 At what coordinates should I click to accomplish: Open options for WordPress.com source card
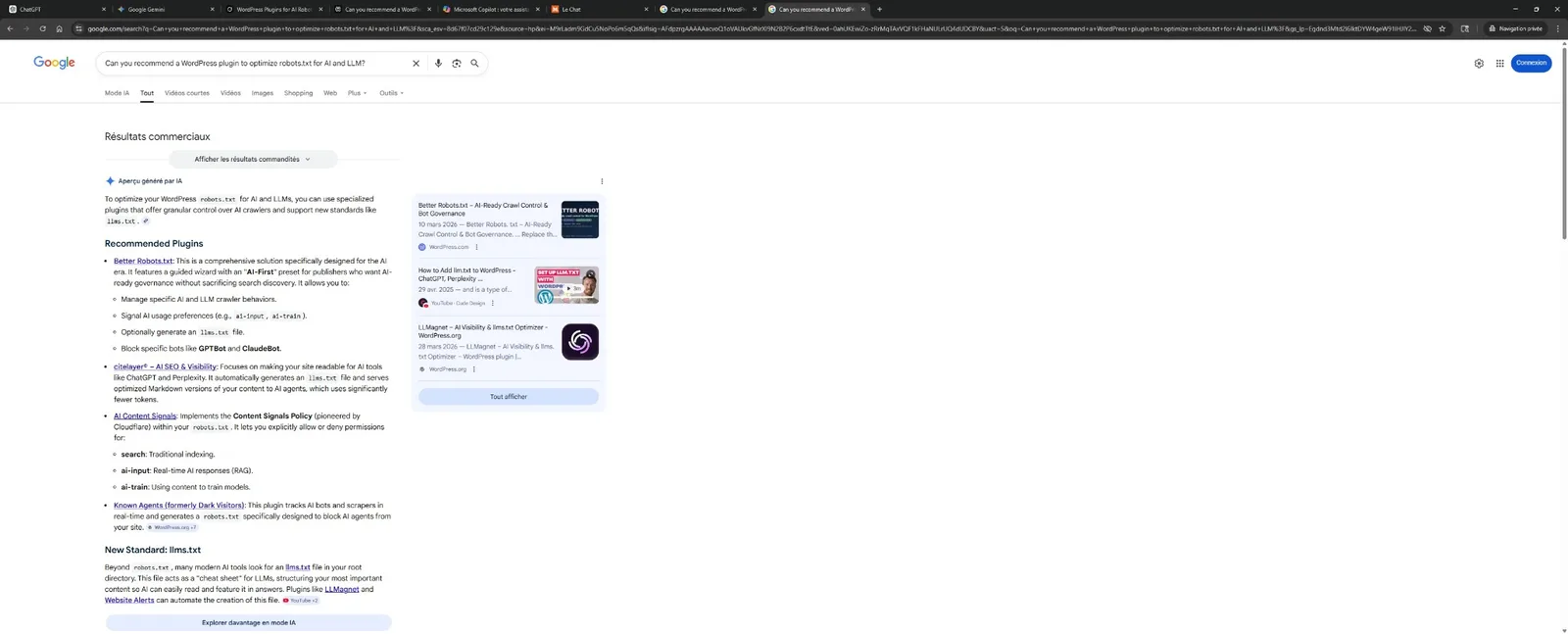pyautogui.click(x=477, y=247)
